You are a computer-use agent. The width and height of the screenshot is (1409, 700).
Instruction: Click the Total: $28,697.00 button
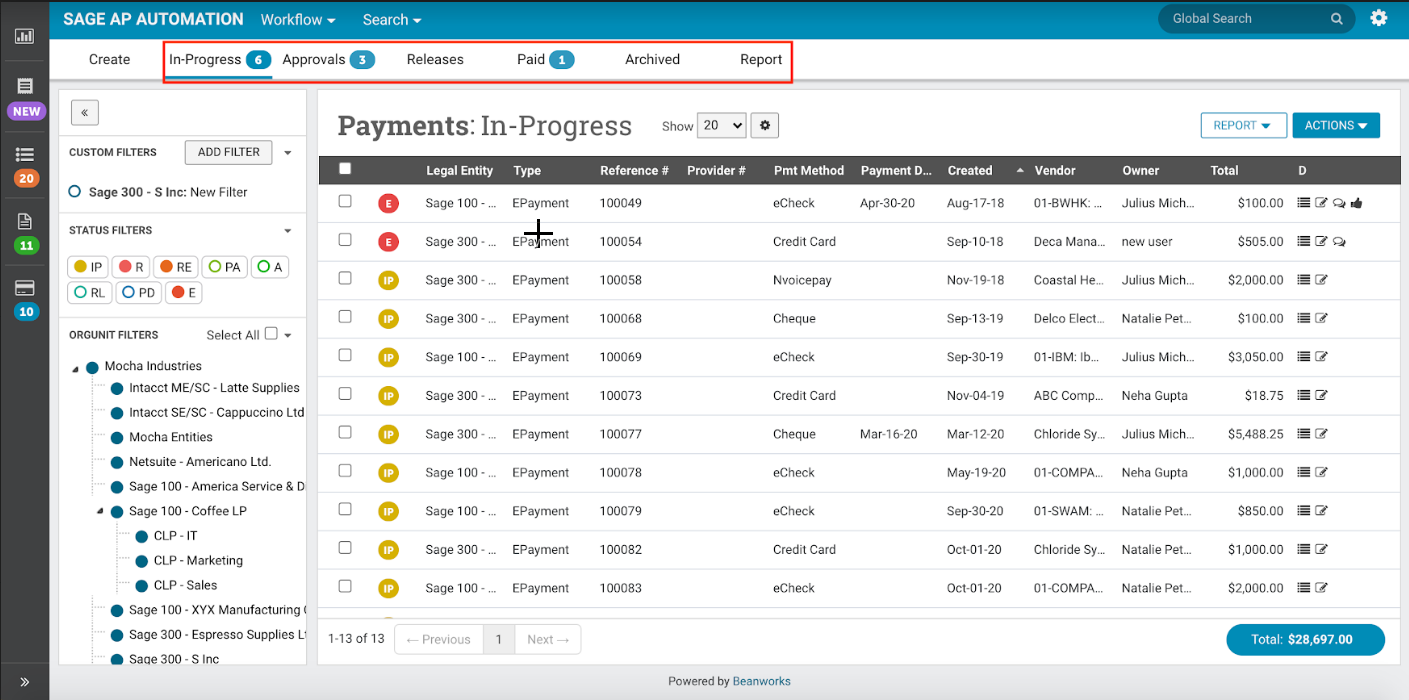point(1305,640)
